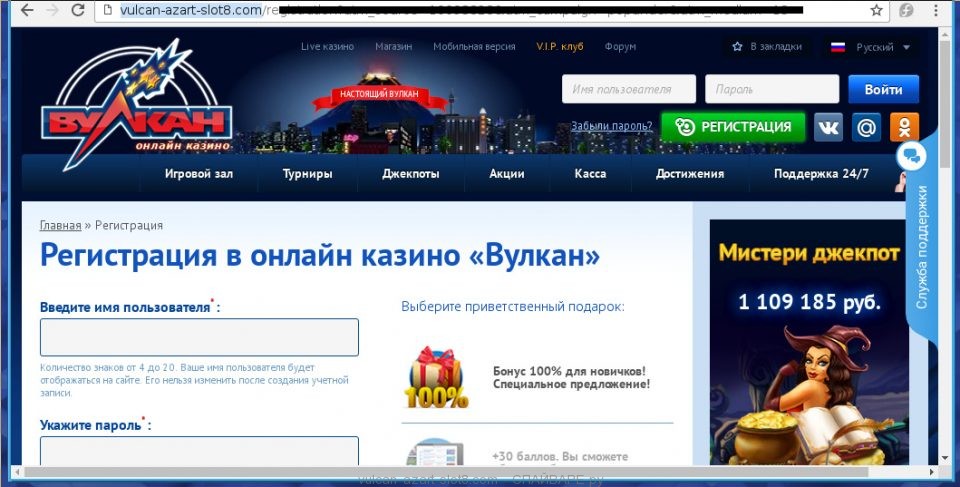The image size is (960, 487).
Task: Go to the Касса section
Action: (590, 174)
